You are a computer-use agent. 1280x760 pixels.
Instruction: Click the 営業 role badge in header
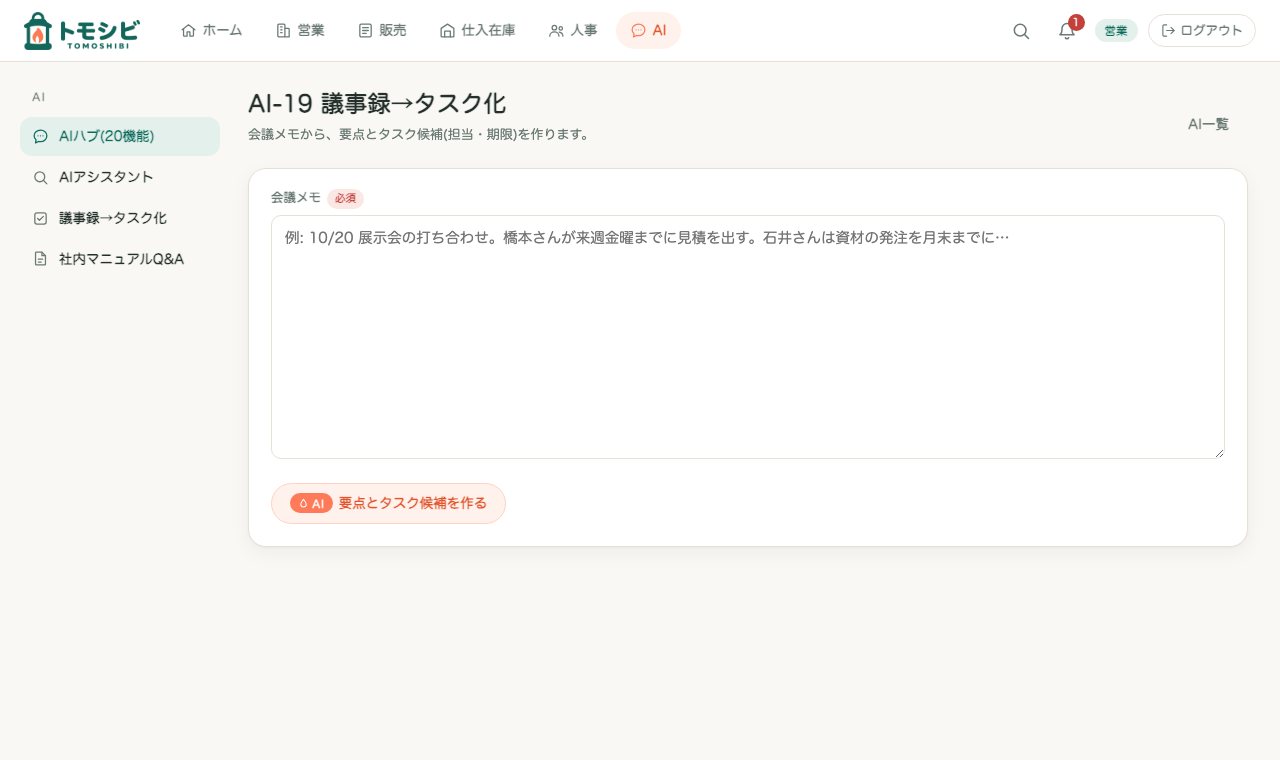1116,31
